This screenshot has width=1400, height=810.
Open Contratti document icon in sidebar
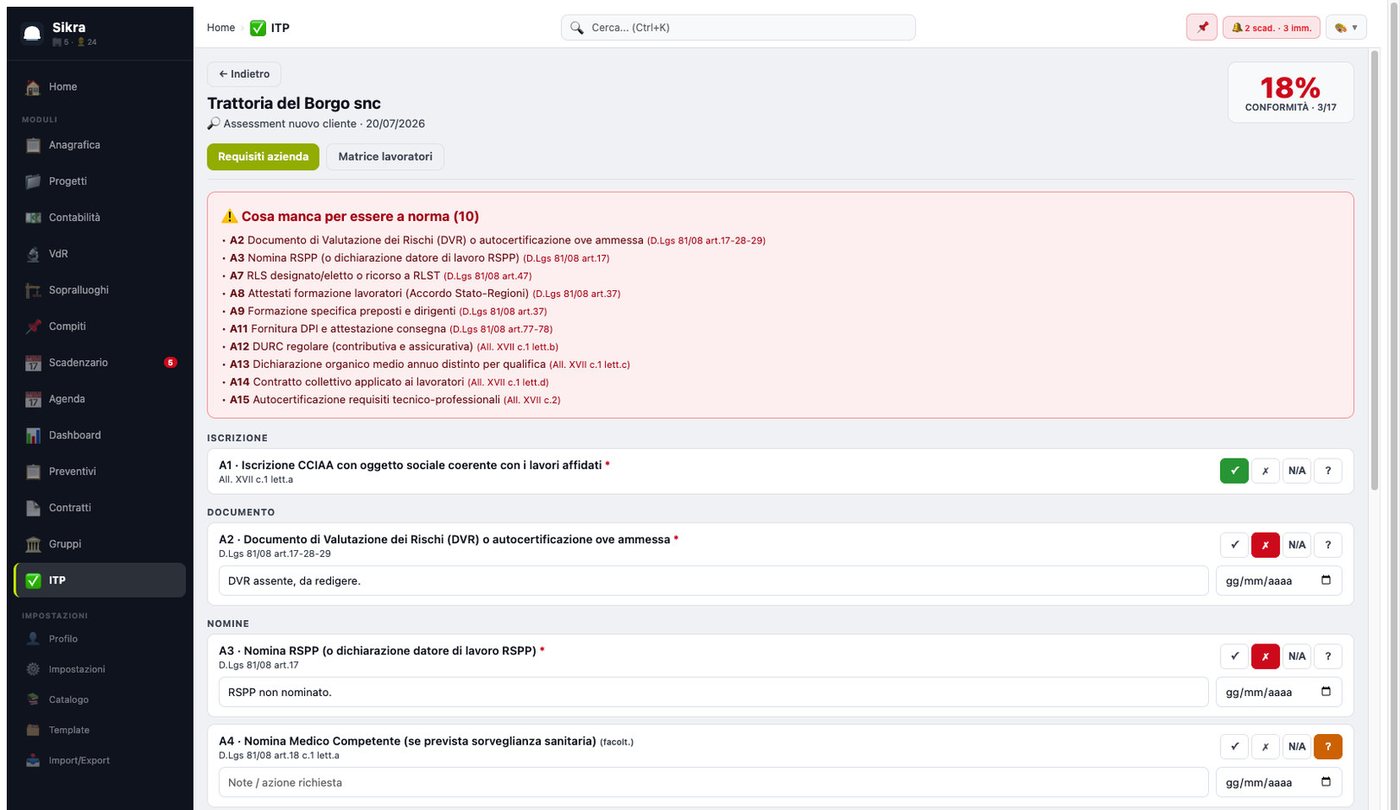[33, 508]
